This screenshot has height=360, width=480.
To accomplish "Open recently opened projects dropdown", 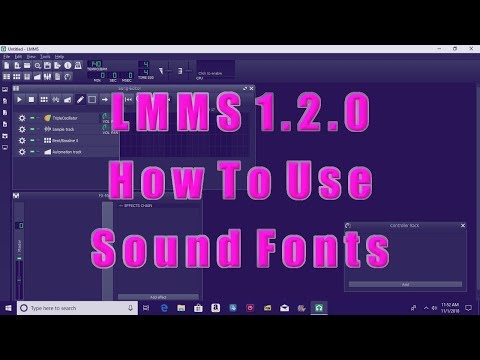I will click(37, 66).
